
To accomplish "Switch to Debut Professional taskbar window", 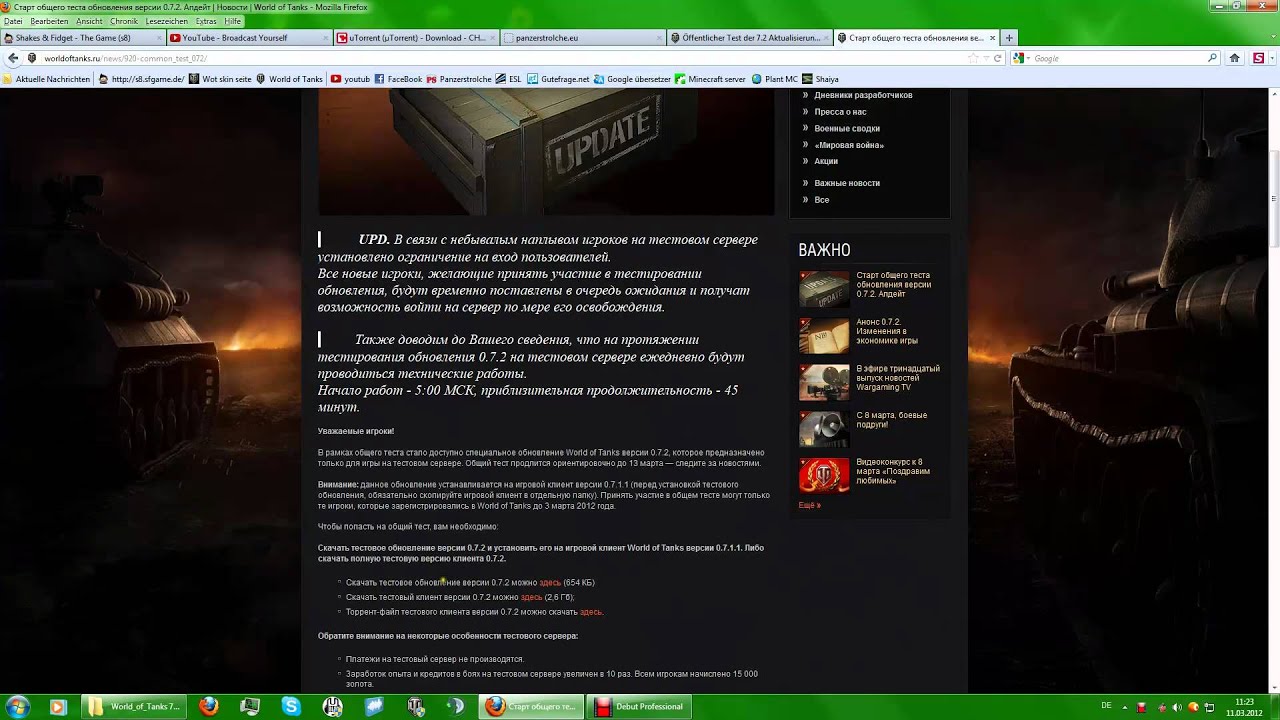I will 638,706.
